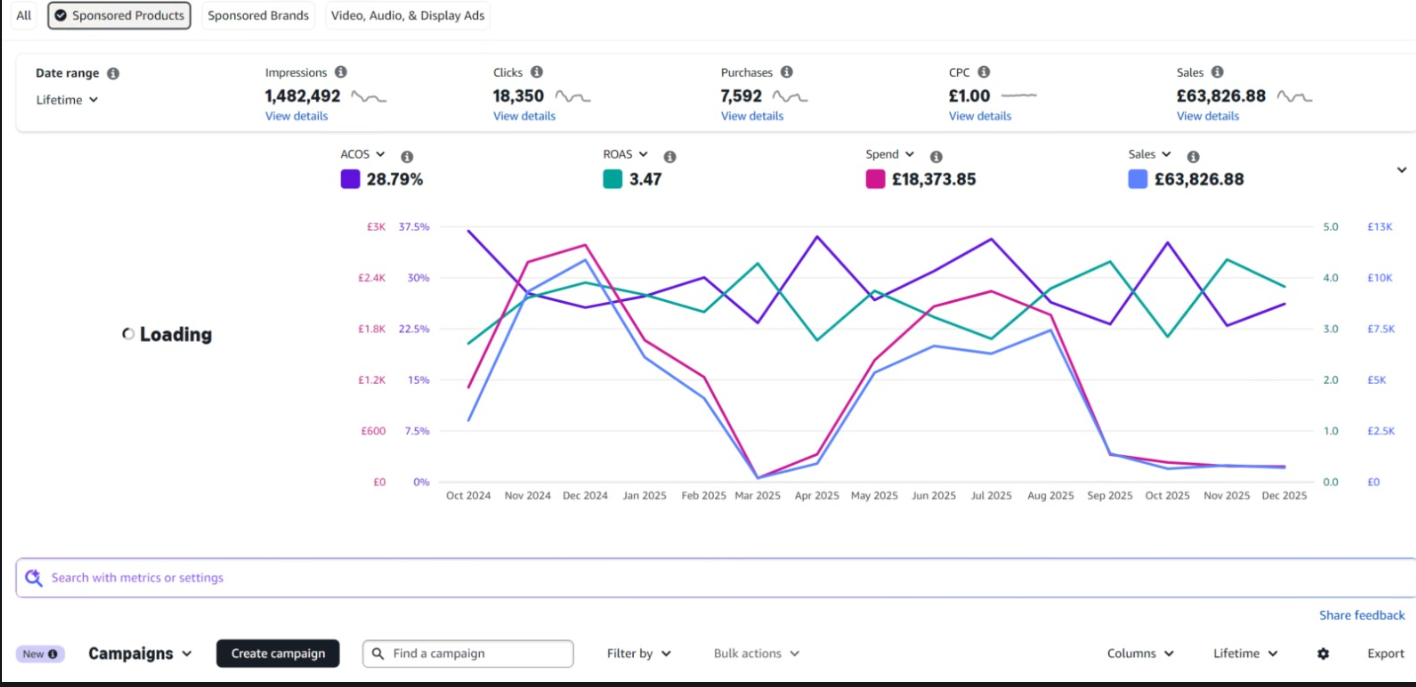Open info icon beside chart Sales metric
This screenshot has height=687, width=1416.
(x=1193, y=157)
